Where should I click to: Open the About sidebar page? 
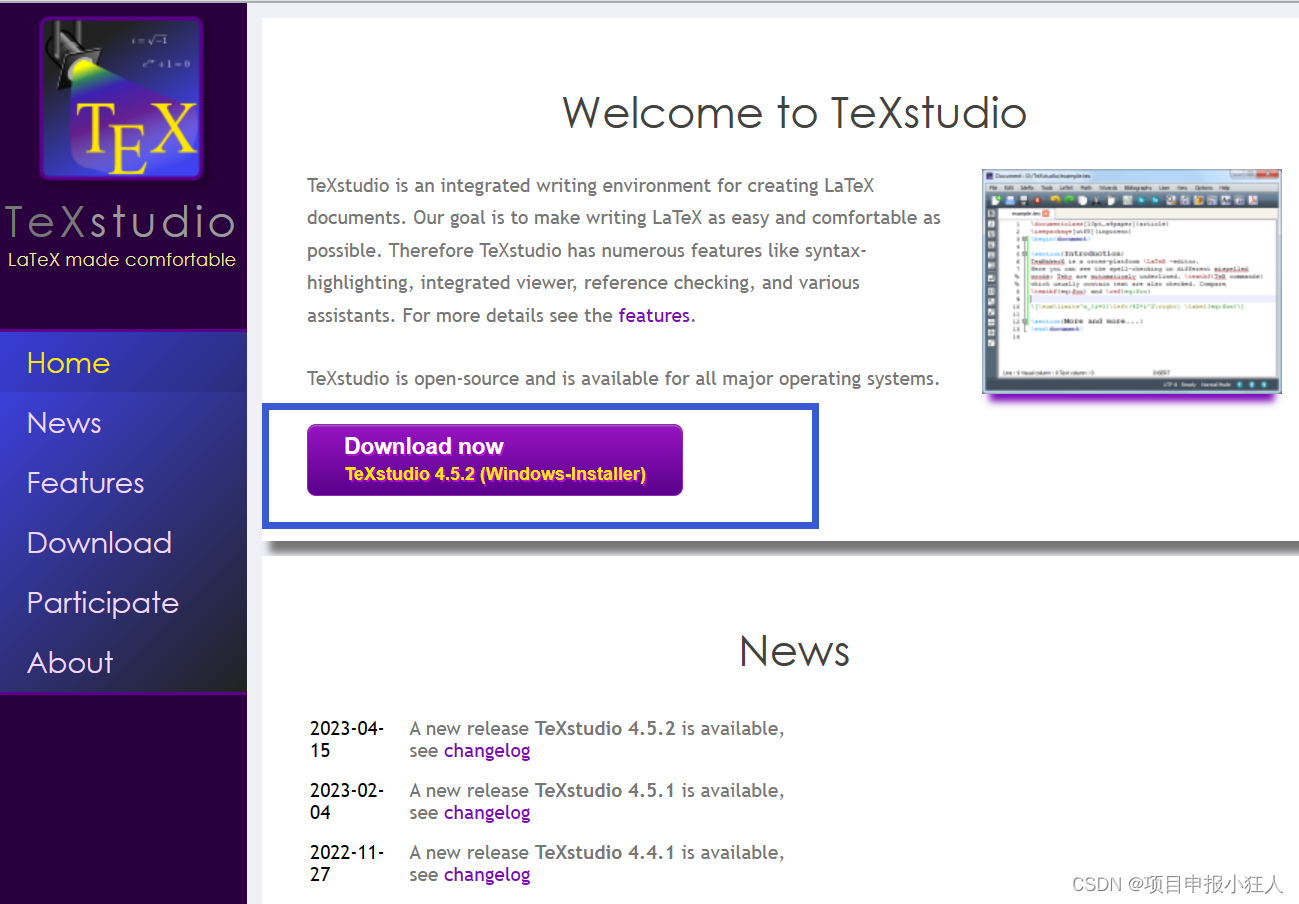pos(70,663)
